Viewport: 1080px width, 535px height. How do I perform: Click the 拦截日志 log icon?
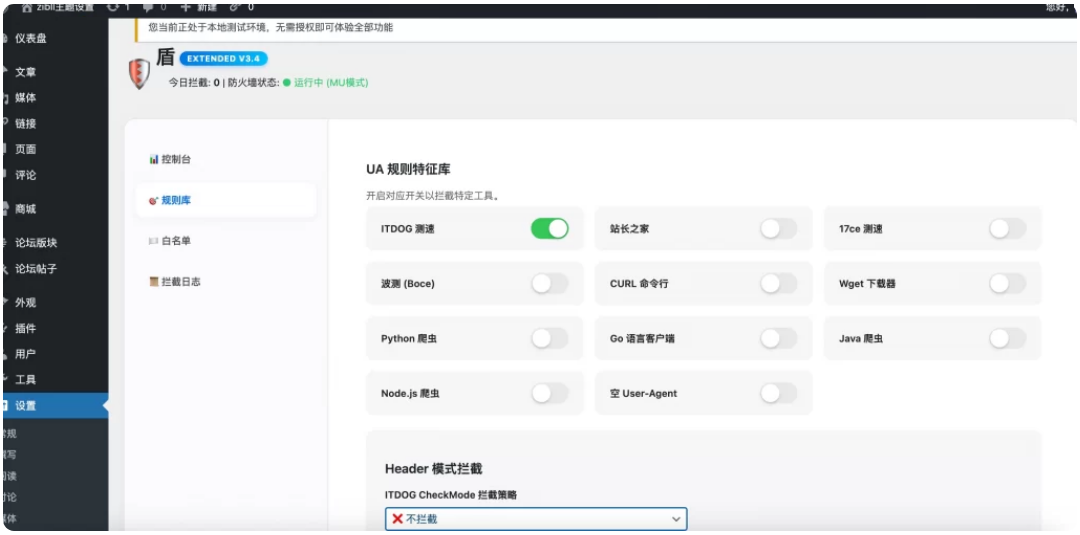tap(153, 282)
